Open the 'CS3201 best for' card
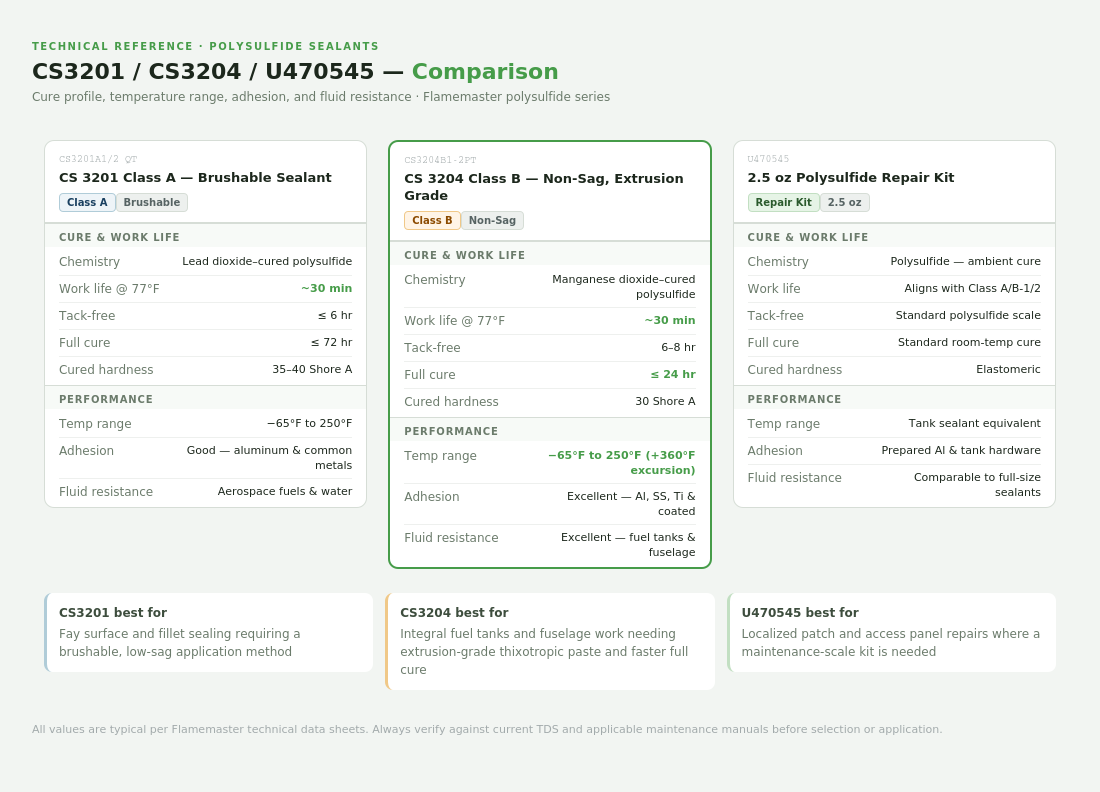This screenshot has height=792, width=1100. point(208,632)
